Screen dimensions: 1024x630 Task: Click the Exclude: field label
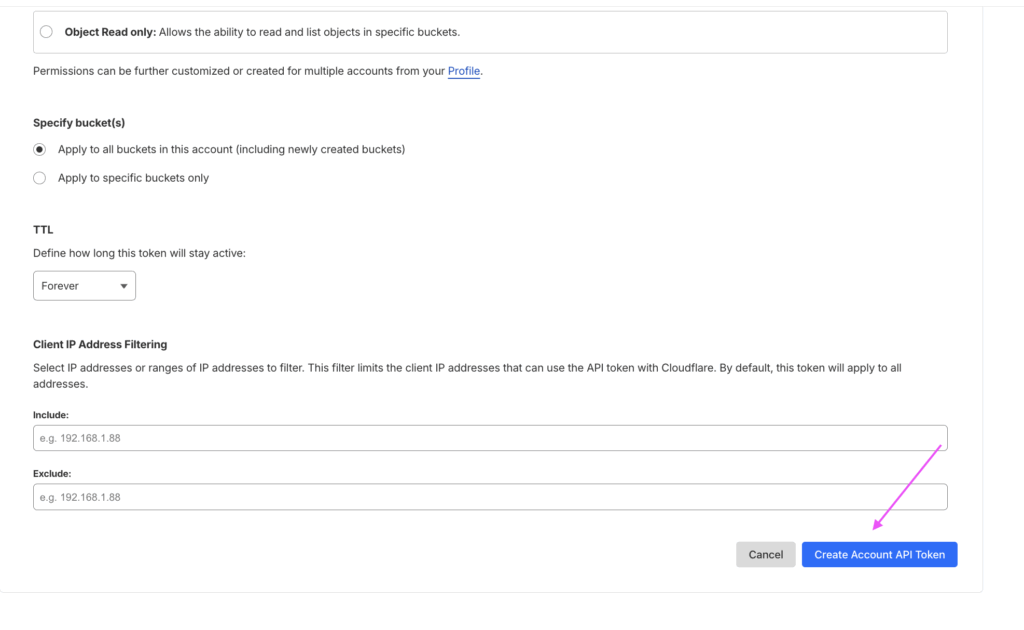pyautogui.click(x=52, y=473)
